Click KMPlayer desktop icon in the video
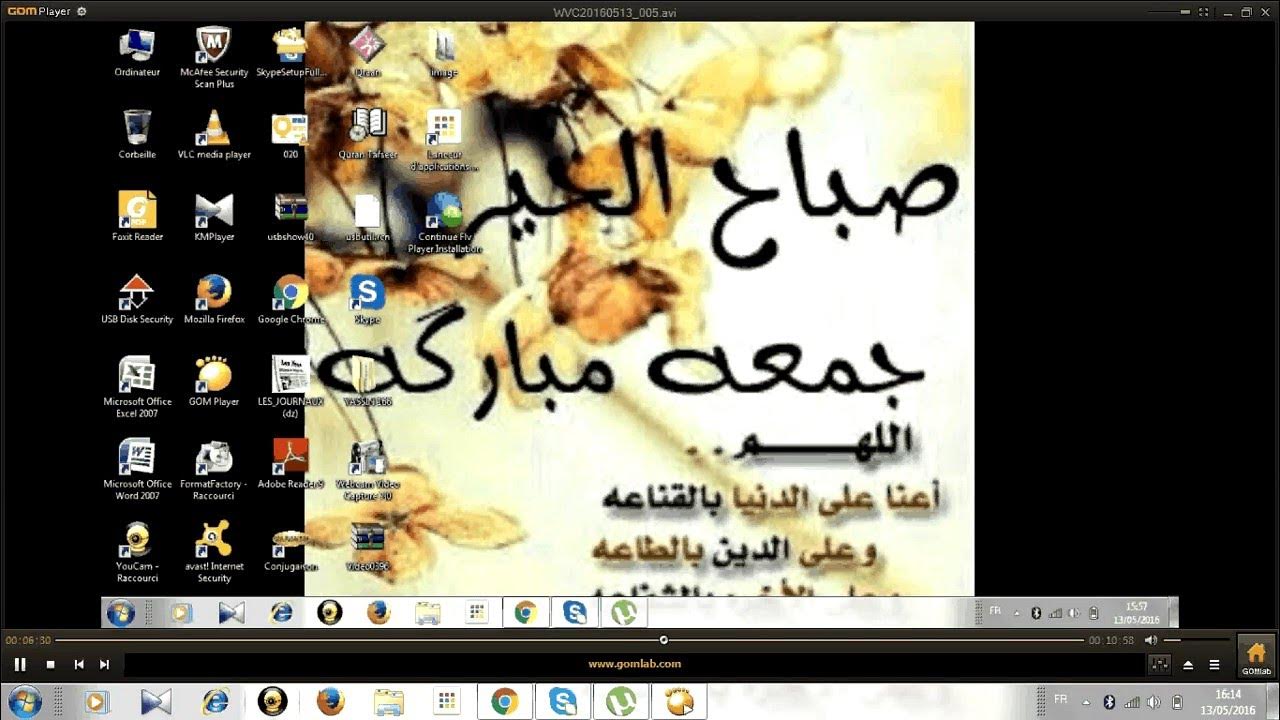This screenshot has width=1280, height=720. [214, 217]
